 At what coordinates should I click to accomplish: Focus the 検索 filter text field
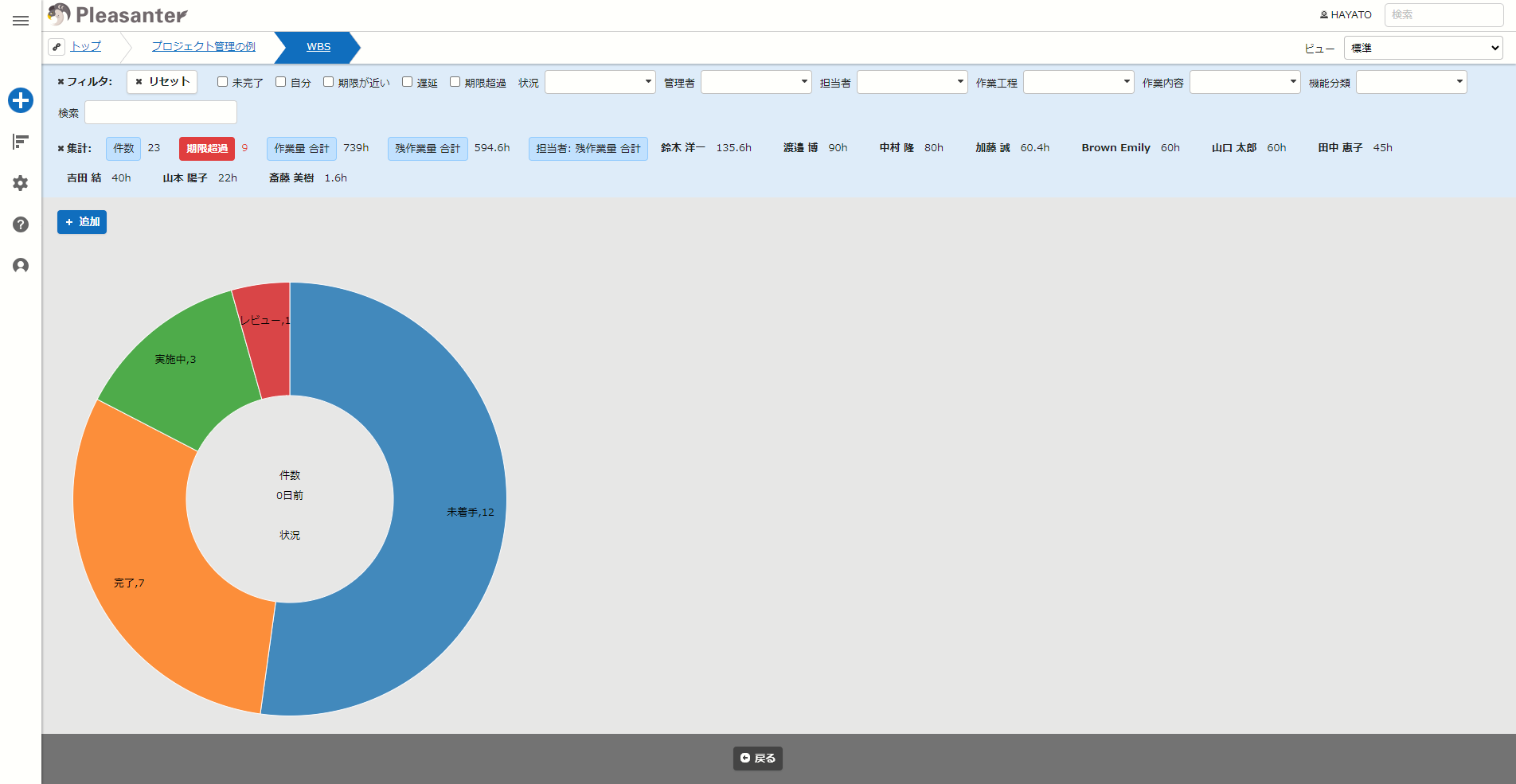tap(161, 112)
